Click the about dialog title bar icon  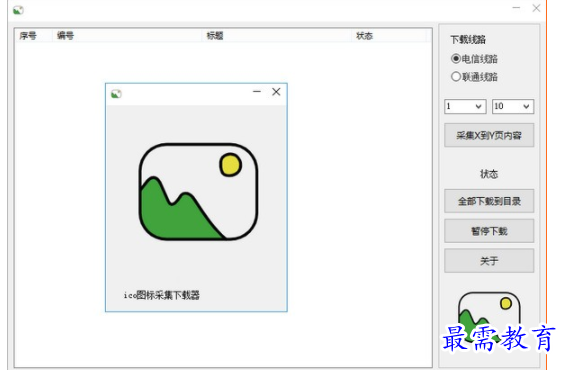116,94
